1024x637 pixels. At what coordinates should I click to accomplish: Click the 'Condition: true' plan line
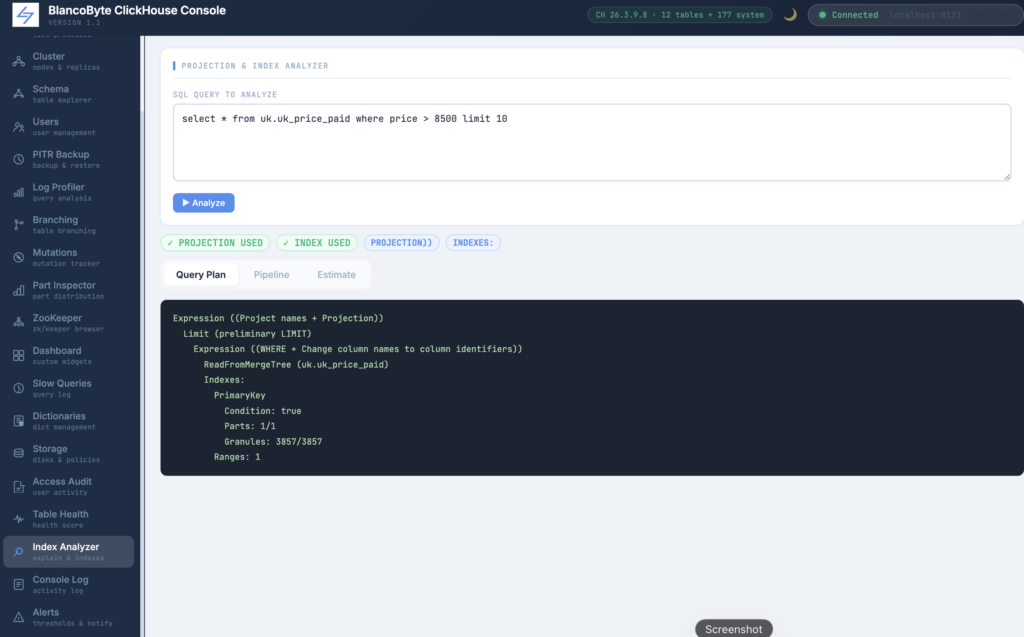[263, 411]
